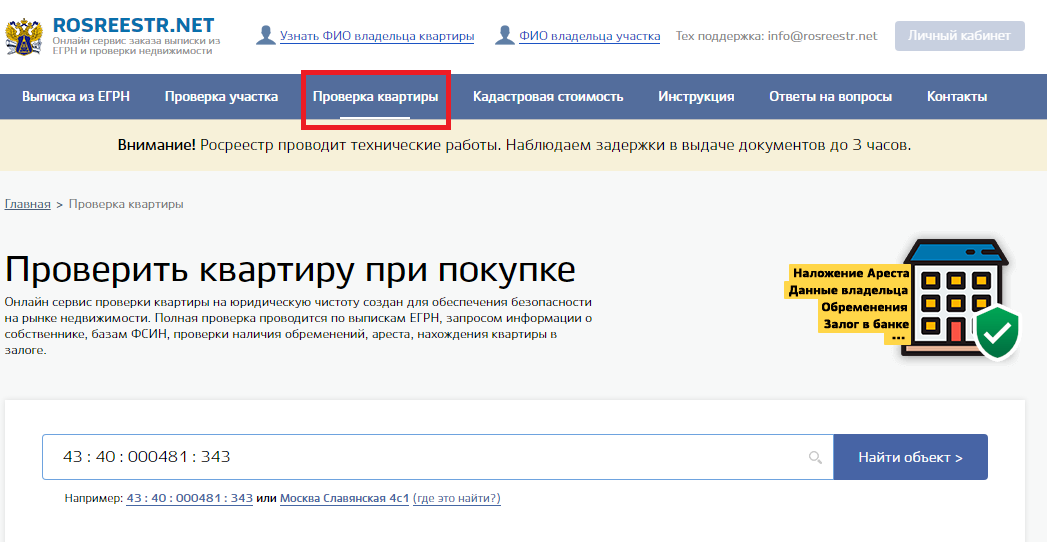Click 'Наложение Ареста' label on illustration
Image resolution: width=1047 pixels, height=542 pixels.
coord(849,273)
